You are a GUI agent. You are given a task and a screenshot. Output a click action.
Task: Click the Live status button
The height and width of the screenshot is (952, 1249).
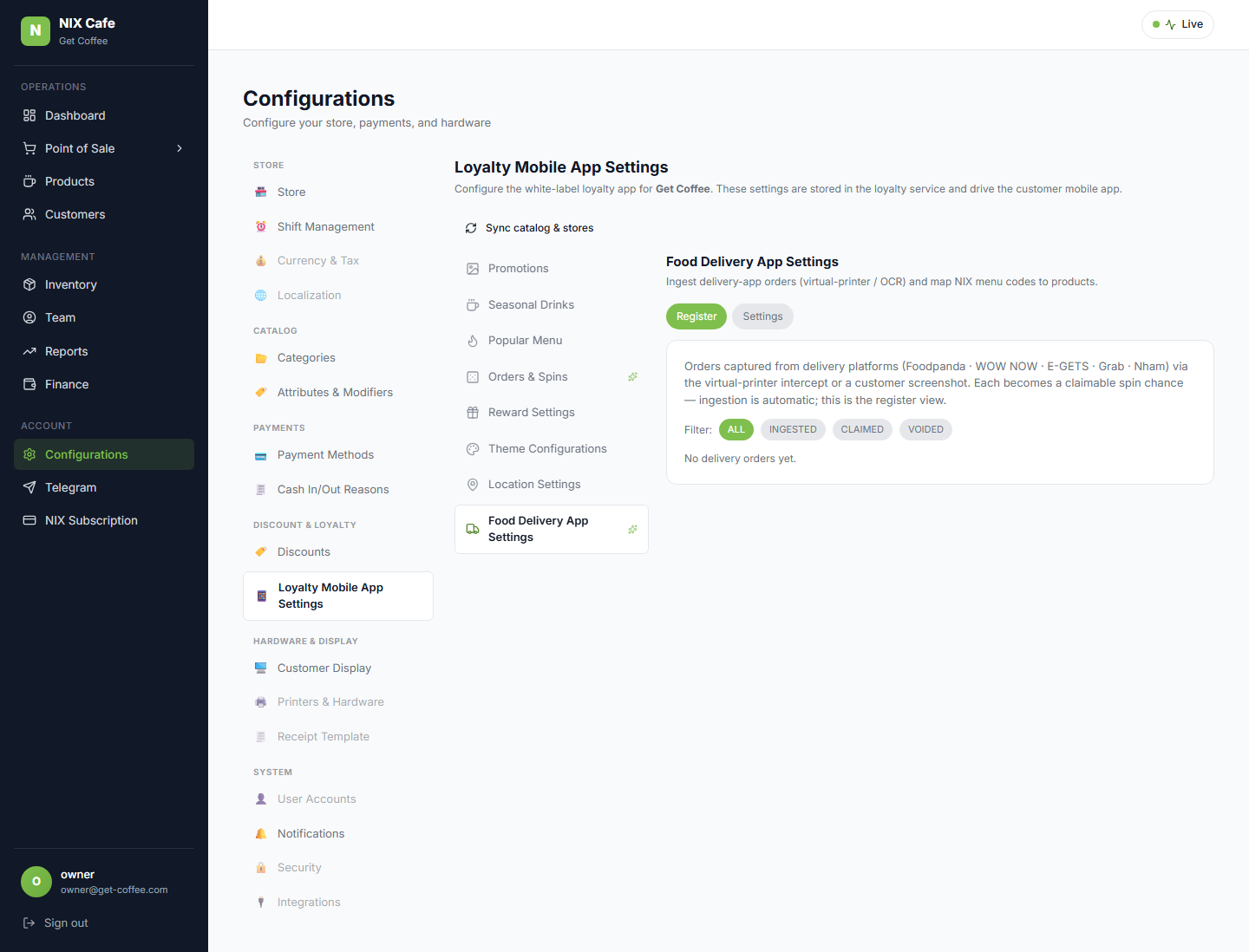[x=1178, y=24]
